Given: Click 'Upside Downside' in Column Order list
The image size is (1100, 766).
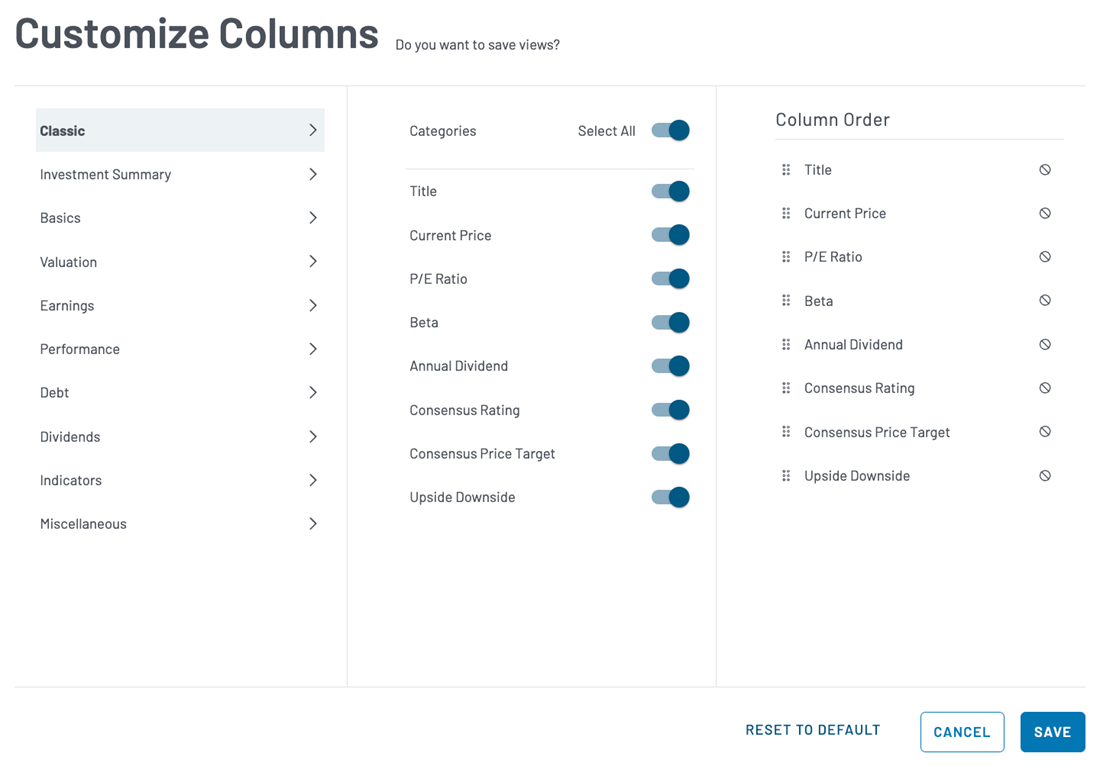Looking at the screenshot, I should tap(857, 476).
